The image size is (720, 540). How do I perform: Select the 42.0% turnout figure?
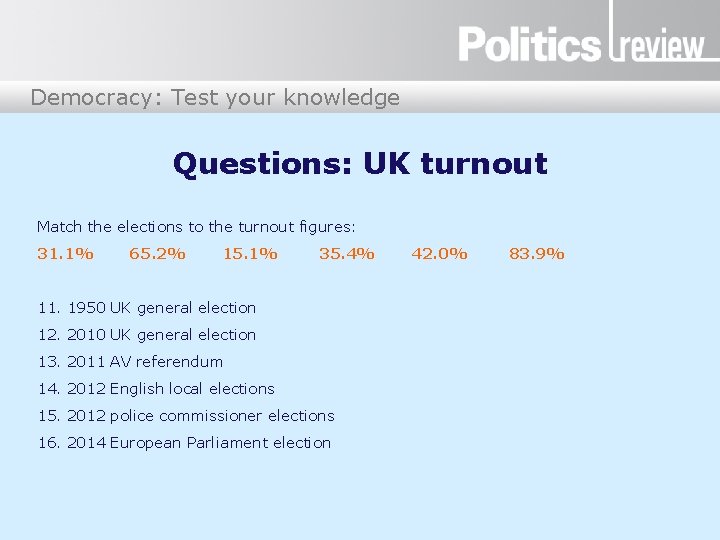[x=439, y=253]
